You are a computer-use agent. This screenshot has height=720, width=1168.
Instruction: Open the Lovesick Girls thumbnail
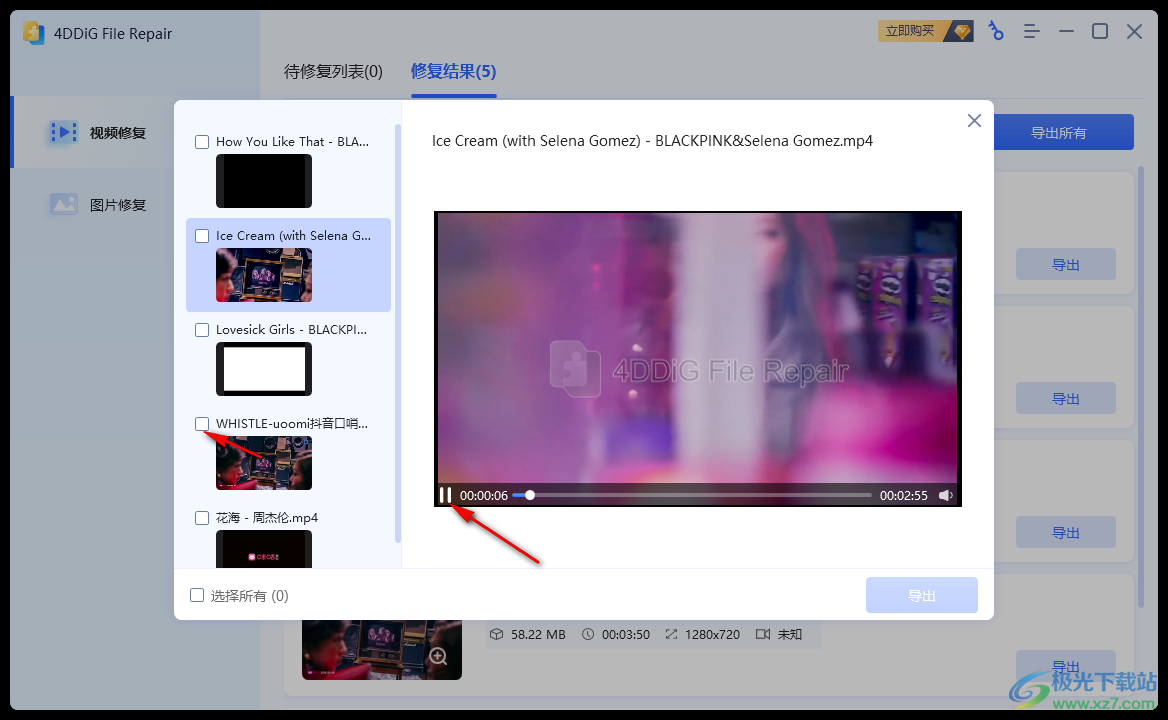pyautogui.click(x=264, y=369)
